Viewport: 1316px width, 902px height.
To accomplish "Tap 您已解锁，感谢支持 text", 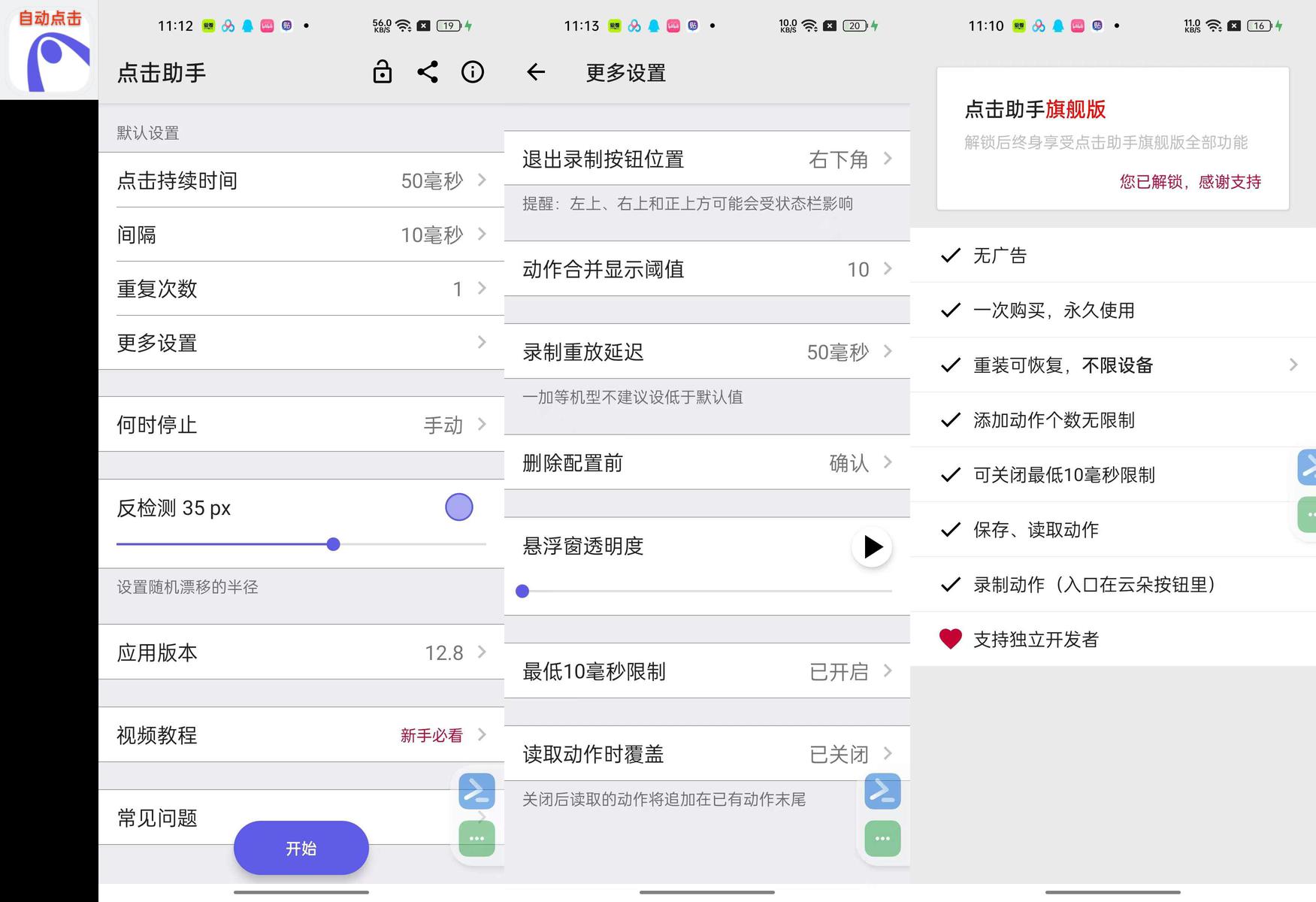I will [x=1190, y=181].
